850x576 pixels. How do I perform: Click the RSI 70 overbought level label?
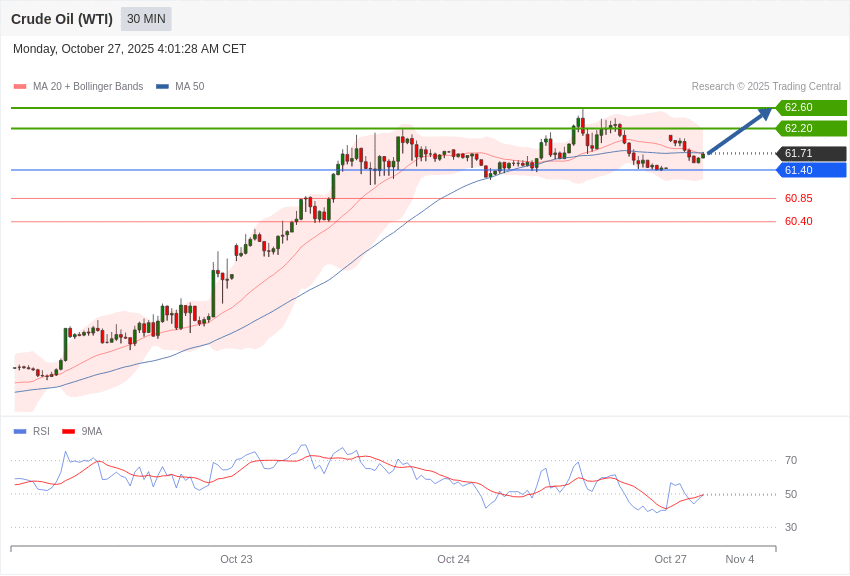point(791,461)
